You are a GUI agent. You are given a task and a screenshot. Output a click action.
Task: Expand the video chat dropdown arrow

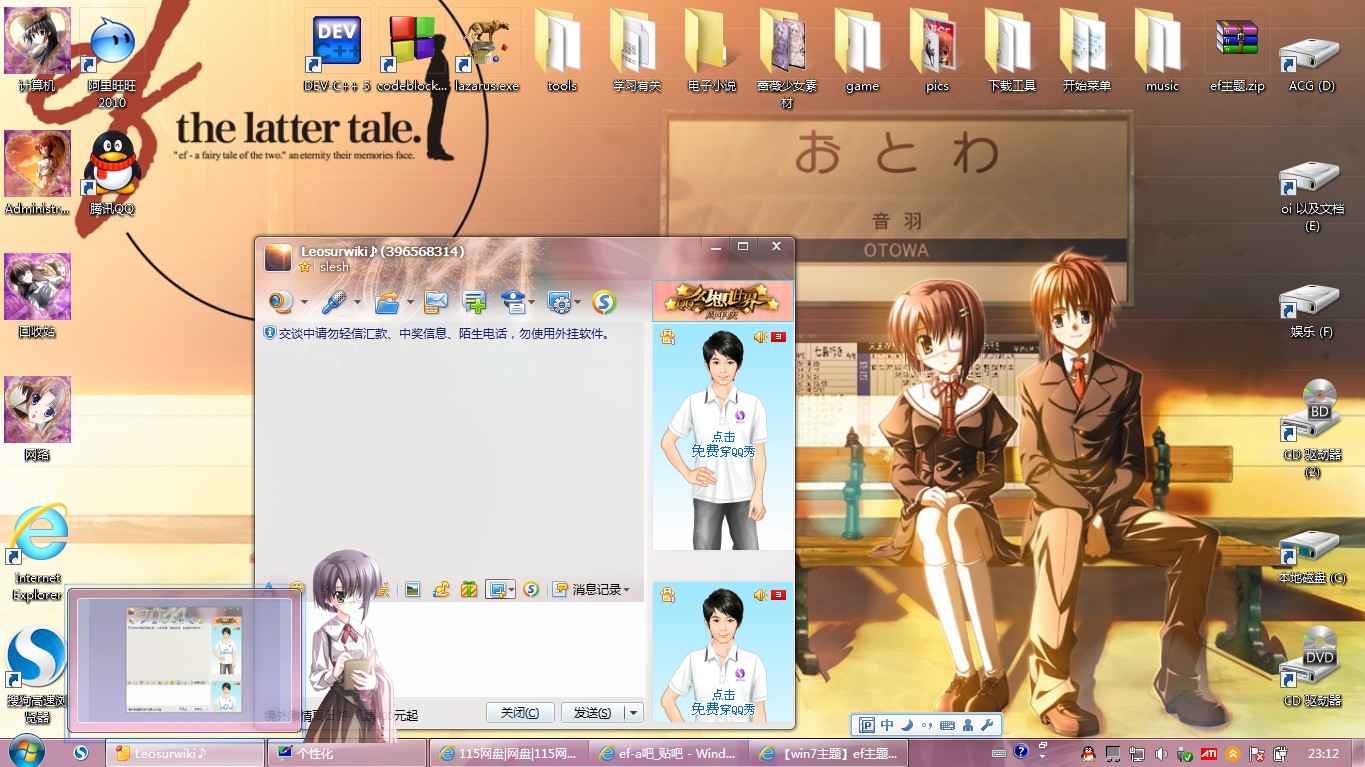click(x=303, y=302)
